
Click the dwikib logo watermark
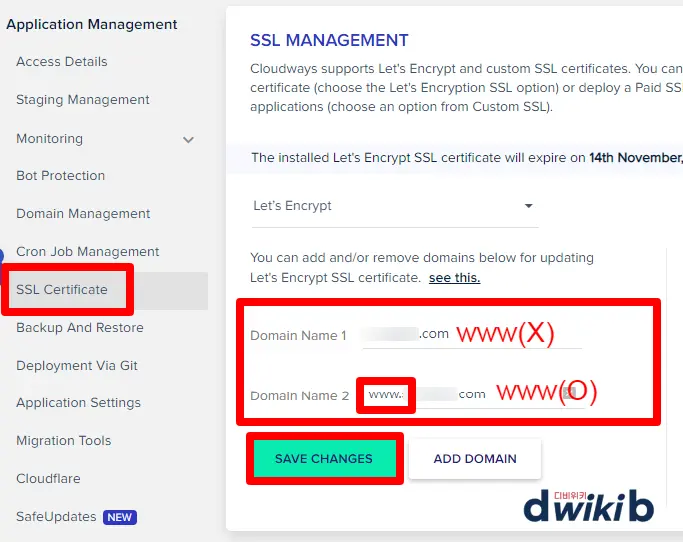pos(588,503)
